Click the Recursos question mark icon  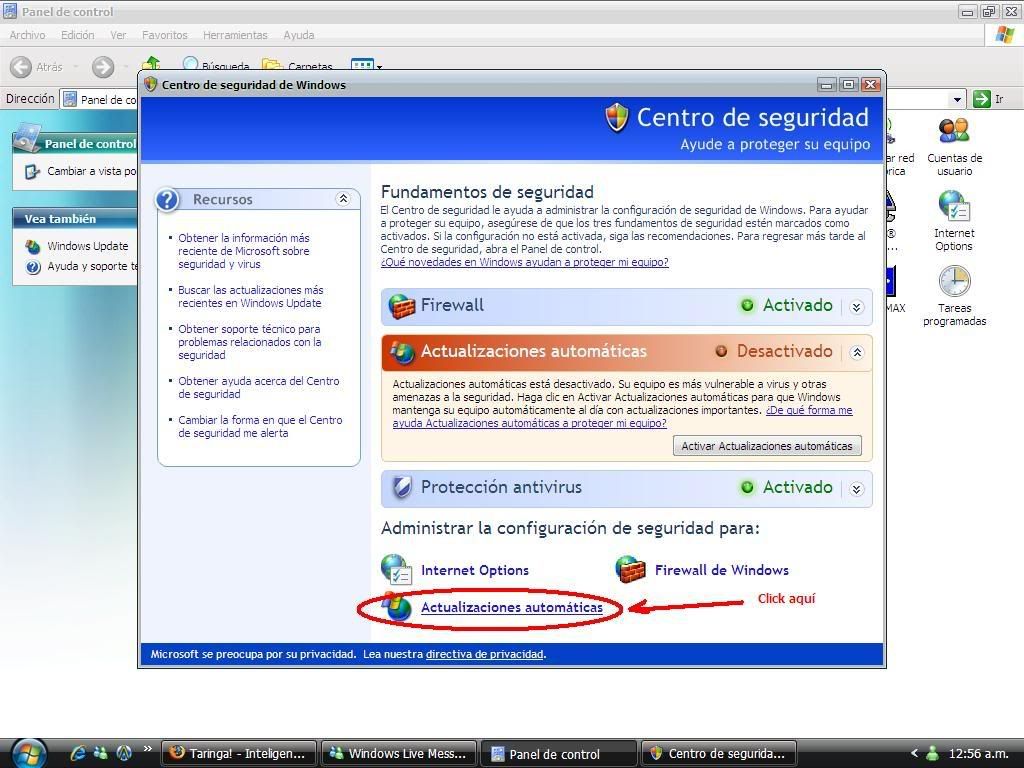click(167, 200)
